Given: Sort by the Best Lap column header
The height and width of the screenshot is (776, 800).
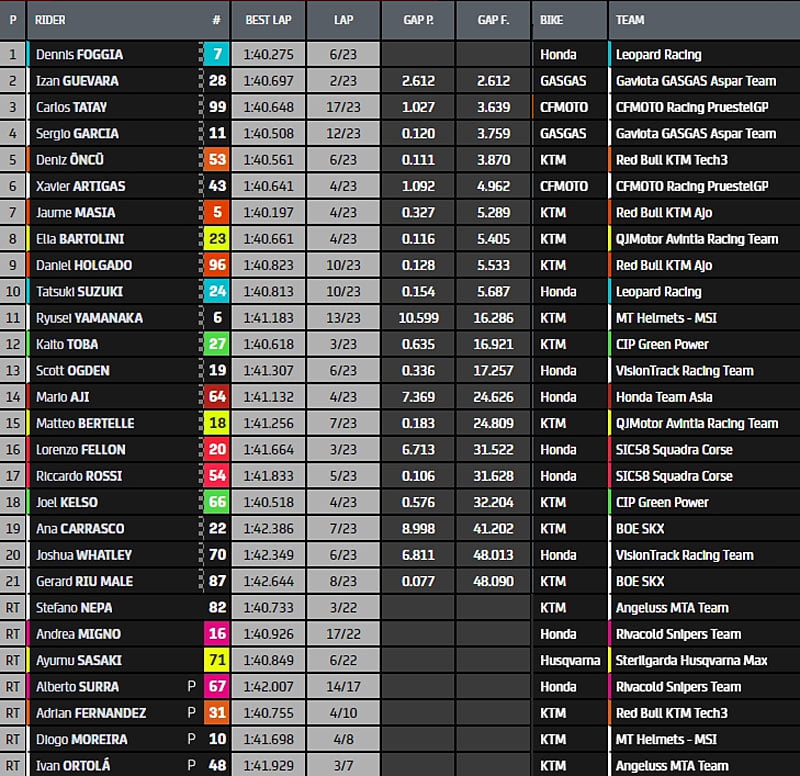Looking at the screenshot, I should pyautogui.click(x=267, y=20).
